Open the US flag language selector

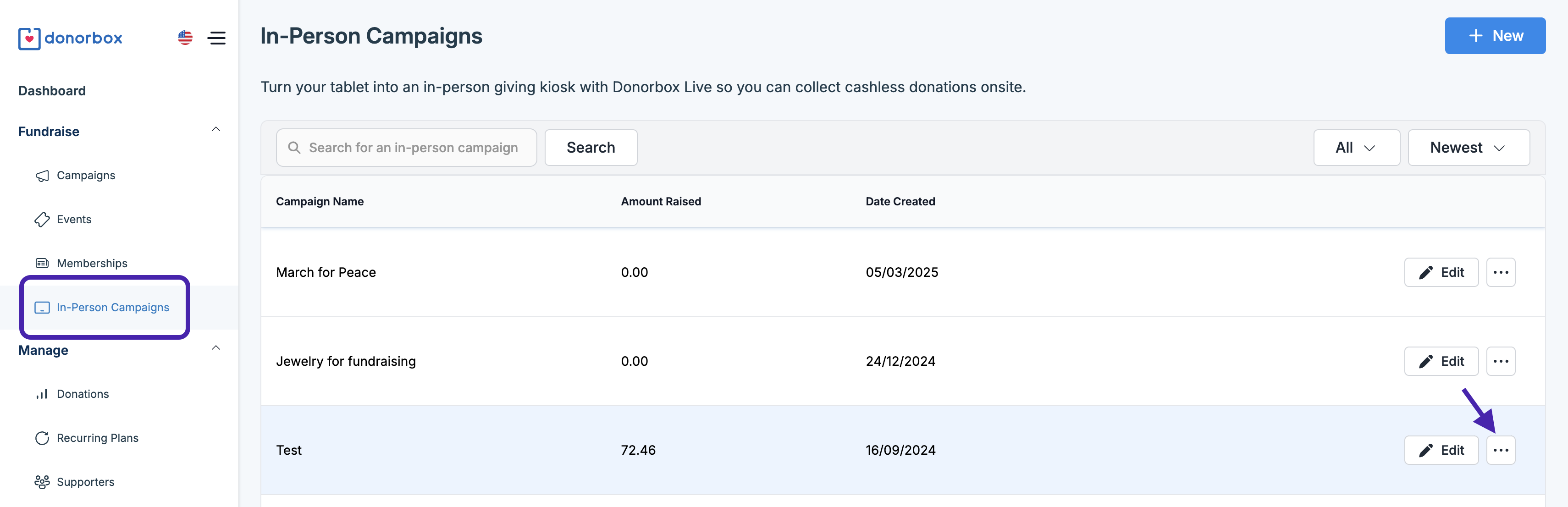click(185, 38)
